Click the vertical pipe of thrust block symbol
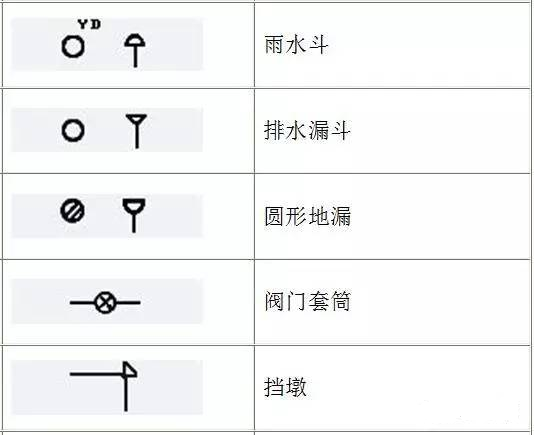Viewport: 534px width, 435px height. pos(126,393)
